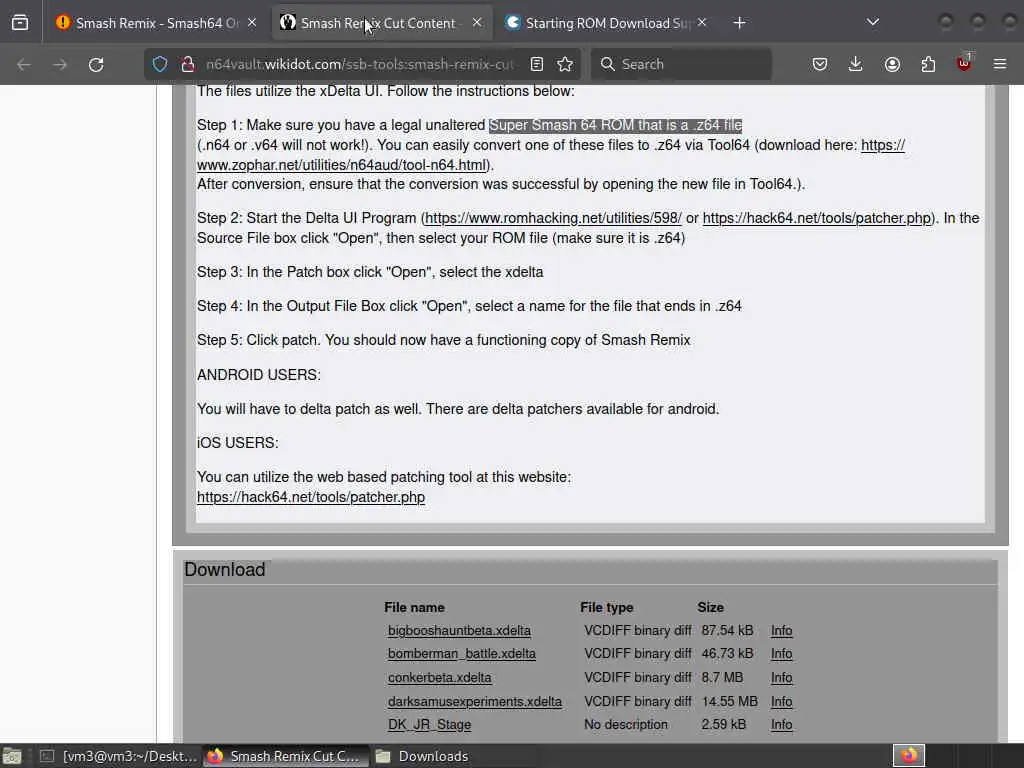The image size is (1024, 768).
Task: Switch to Smash Remix Cut Content taskbar window
Action: pyautogui.click(x=286, y=756)
